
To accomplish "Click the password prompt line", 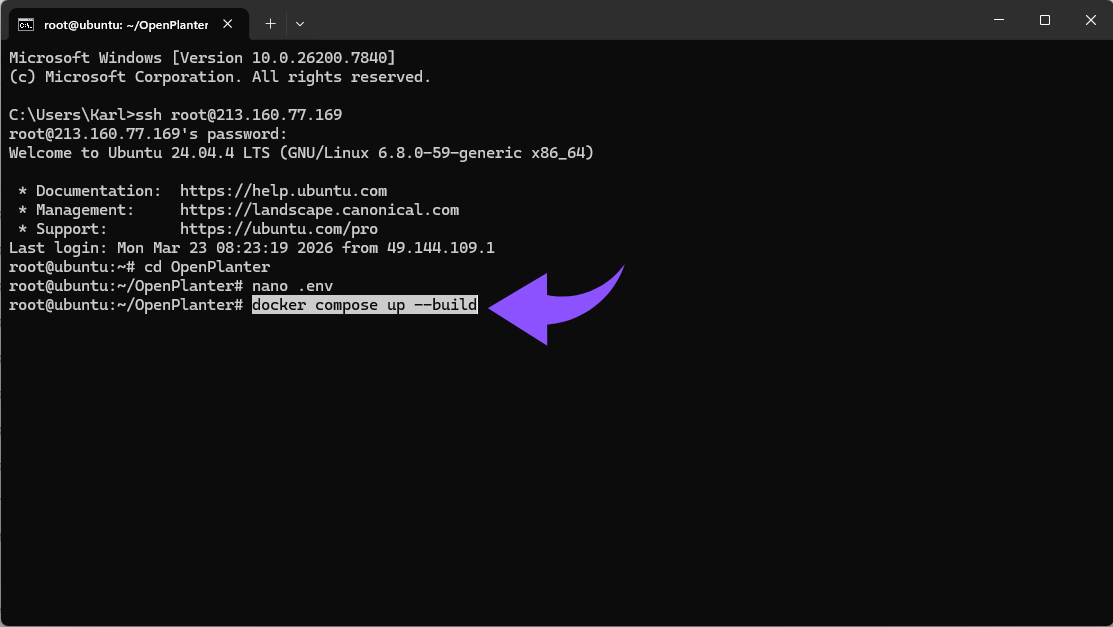I will coord(150,133).
